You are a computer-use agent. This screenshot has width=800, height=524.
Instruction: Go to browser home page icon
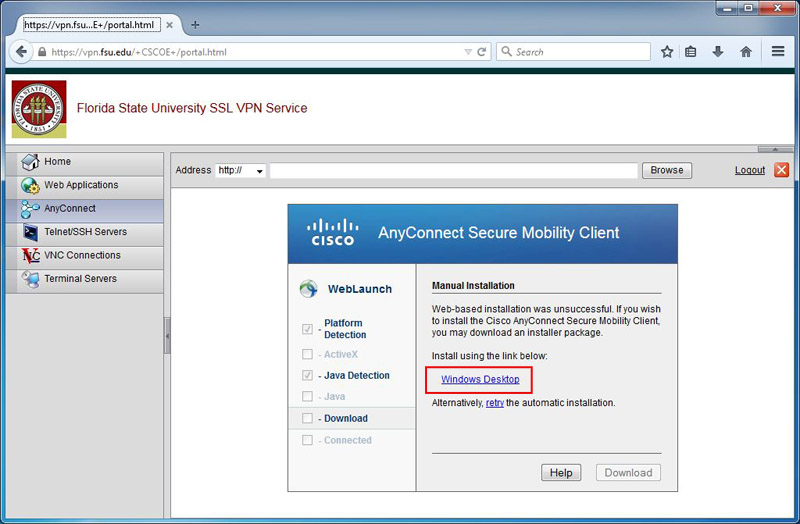click(x=746, y=52)
